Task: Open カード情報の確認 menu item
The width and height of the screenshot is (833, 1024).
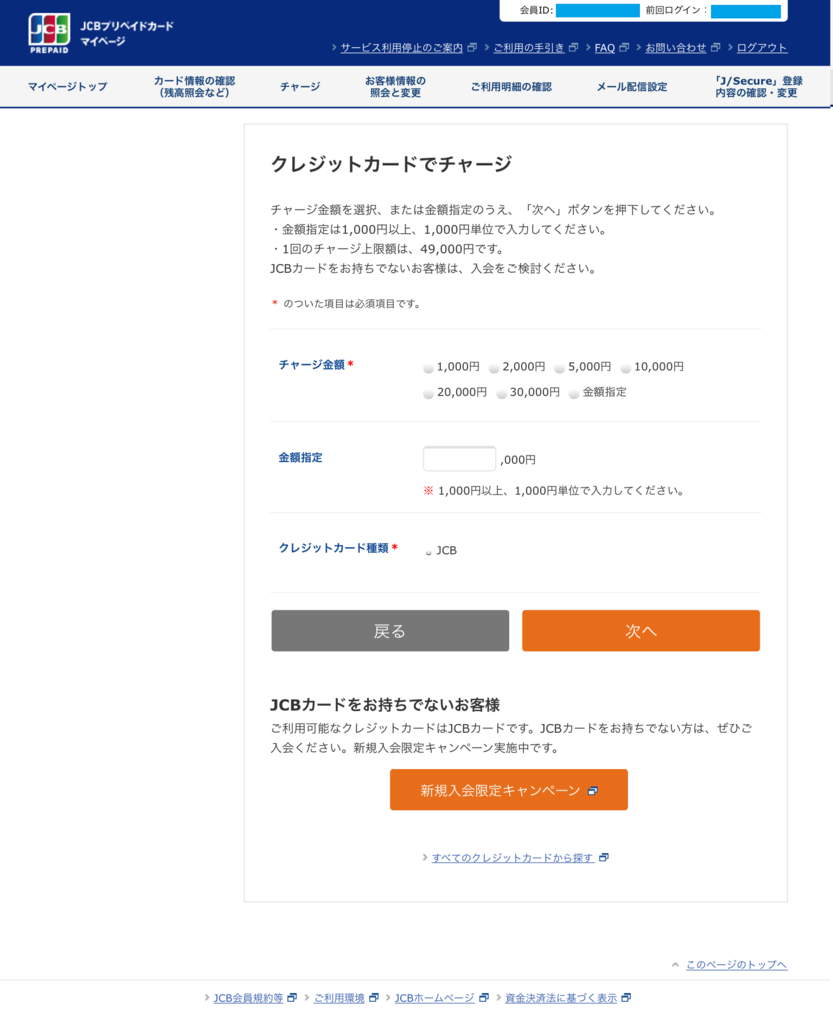Action: click(195, 86)
